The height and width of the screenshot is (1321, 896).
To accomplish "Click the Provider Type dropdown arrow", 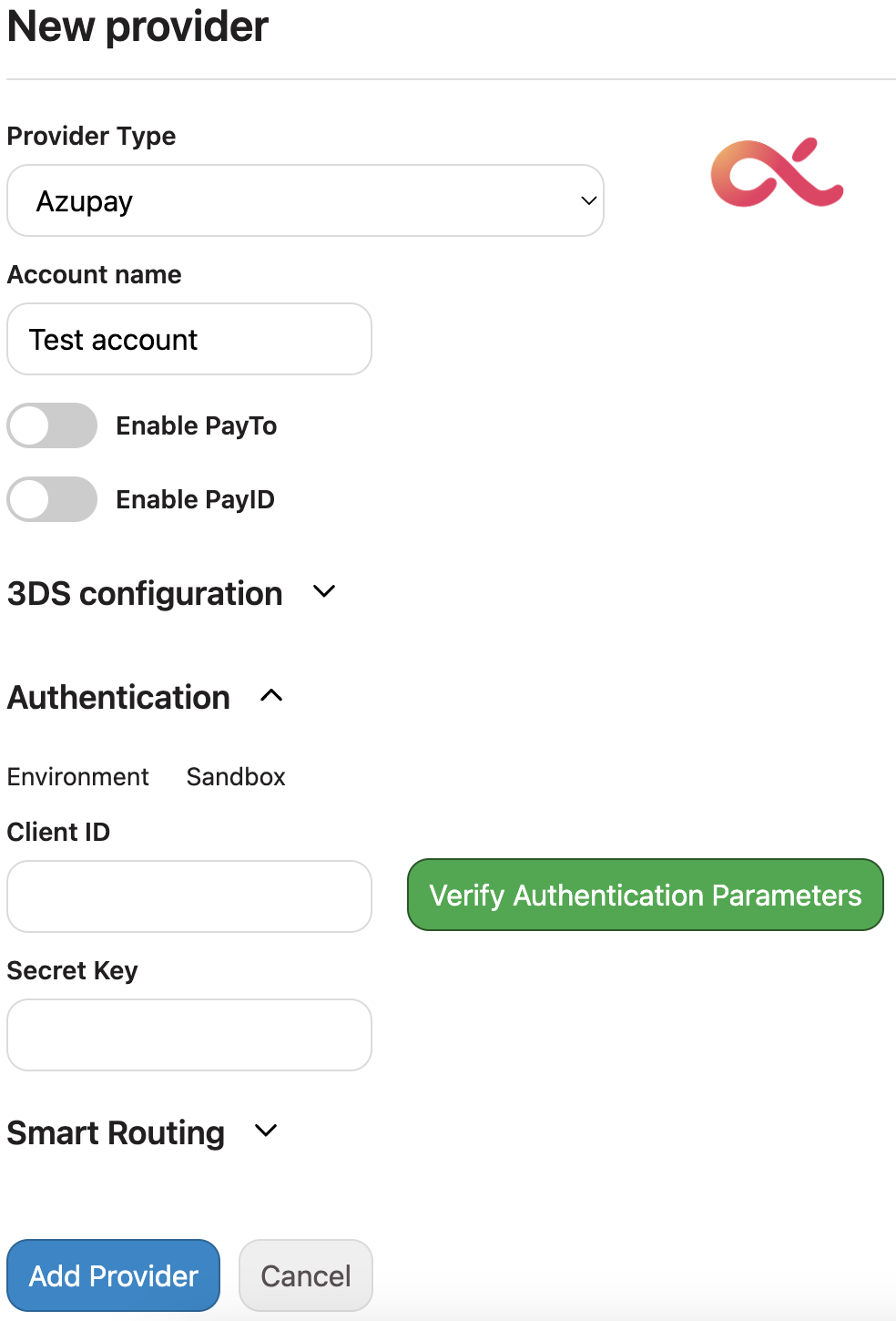I will pyautogui.click(x=588, y=200).
